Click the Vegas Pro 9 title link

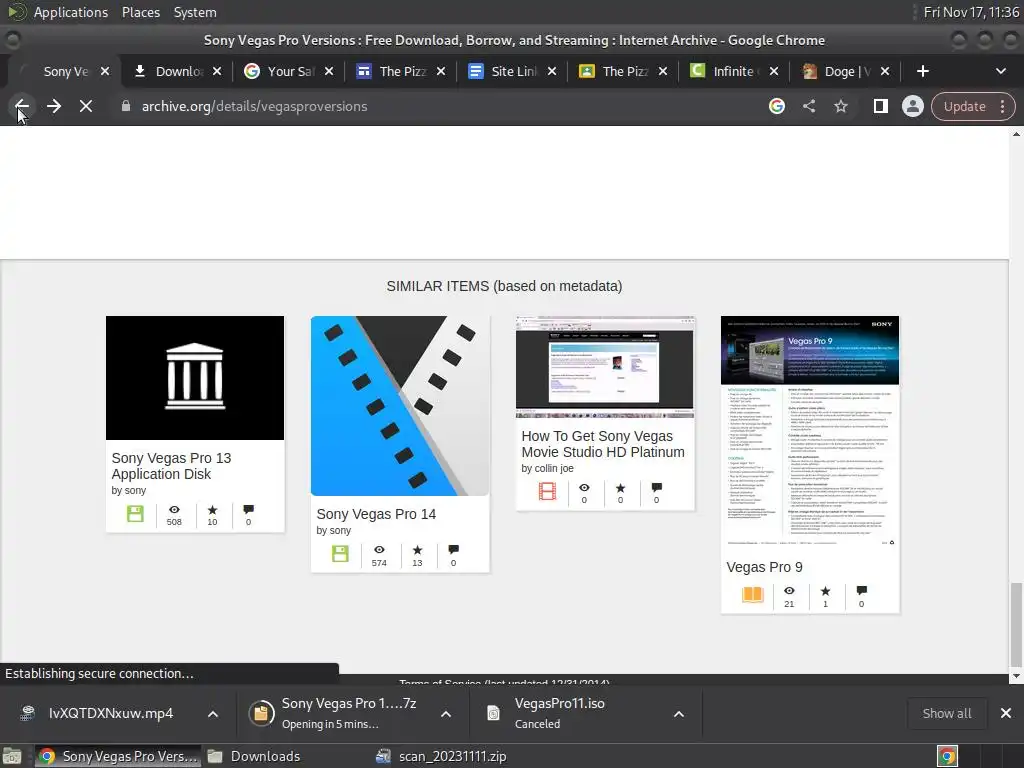764,568
